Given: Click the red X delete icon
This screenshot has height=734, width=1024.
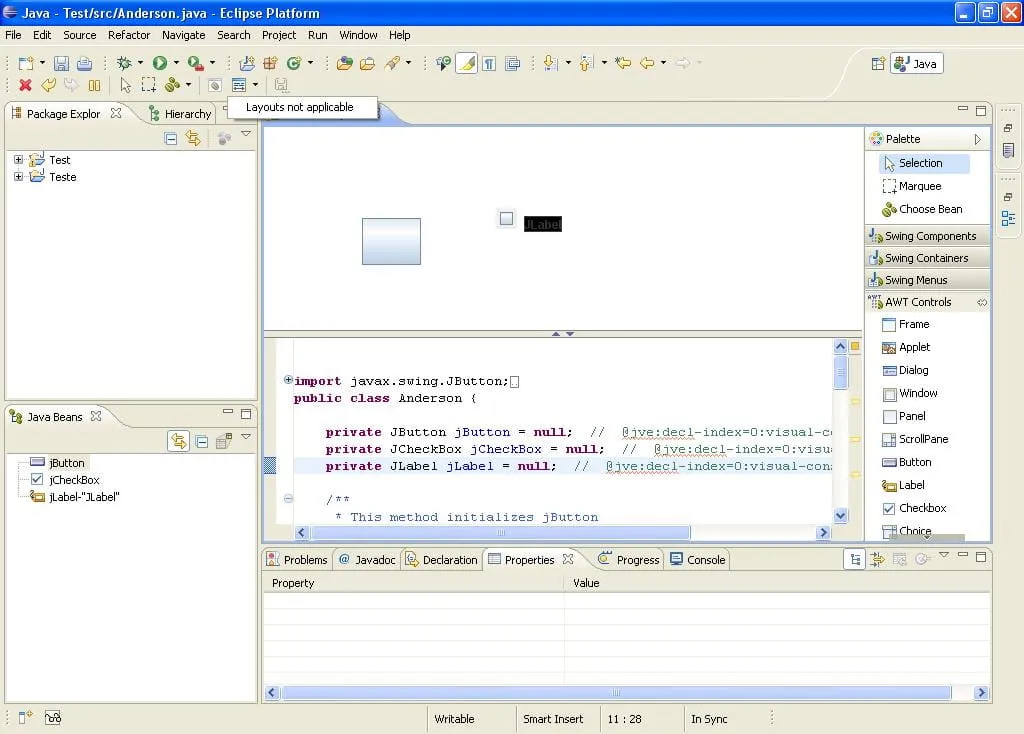Looking at the screenshot, I should pos(26,86).
